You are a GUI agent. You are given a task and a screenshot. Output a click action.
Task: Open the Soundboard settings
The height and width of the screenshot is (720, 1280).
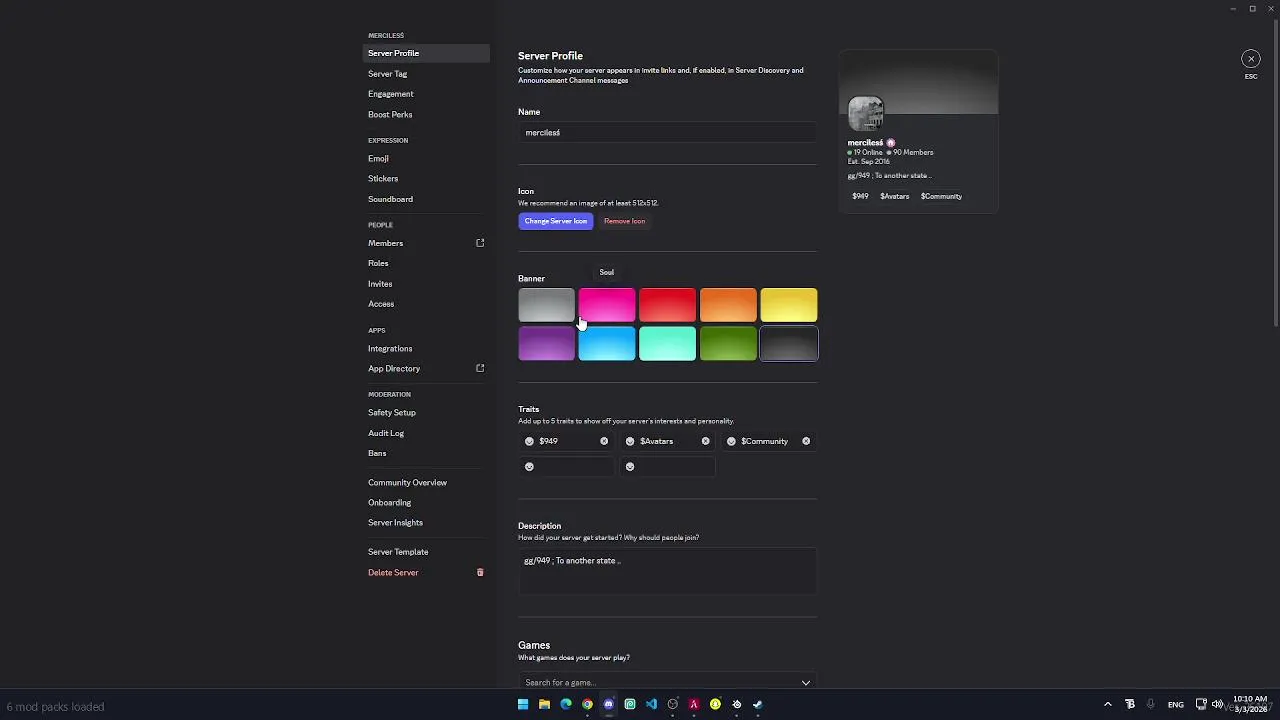[x=426, y=199]
